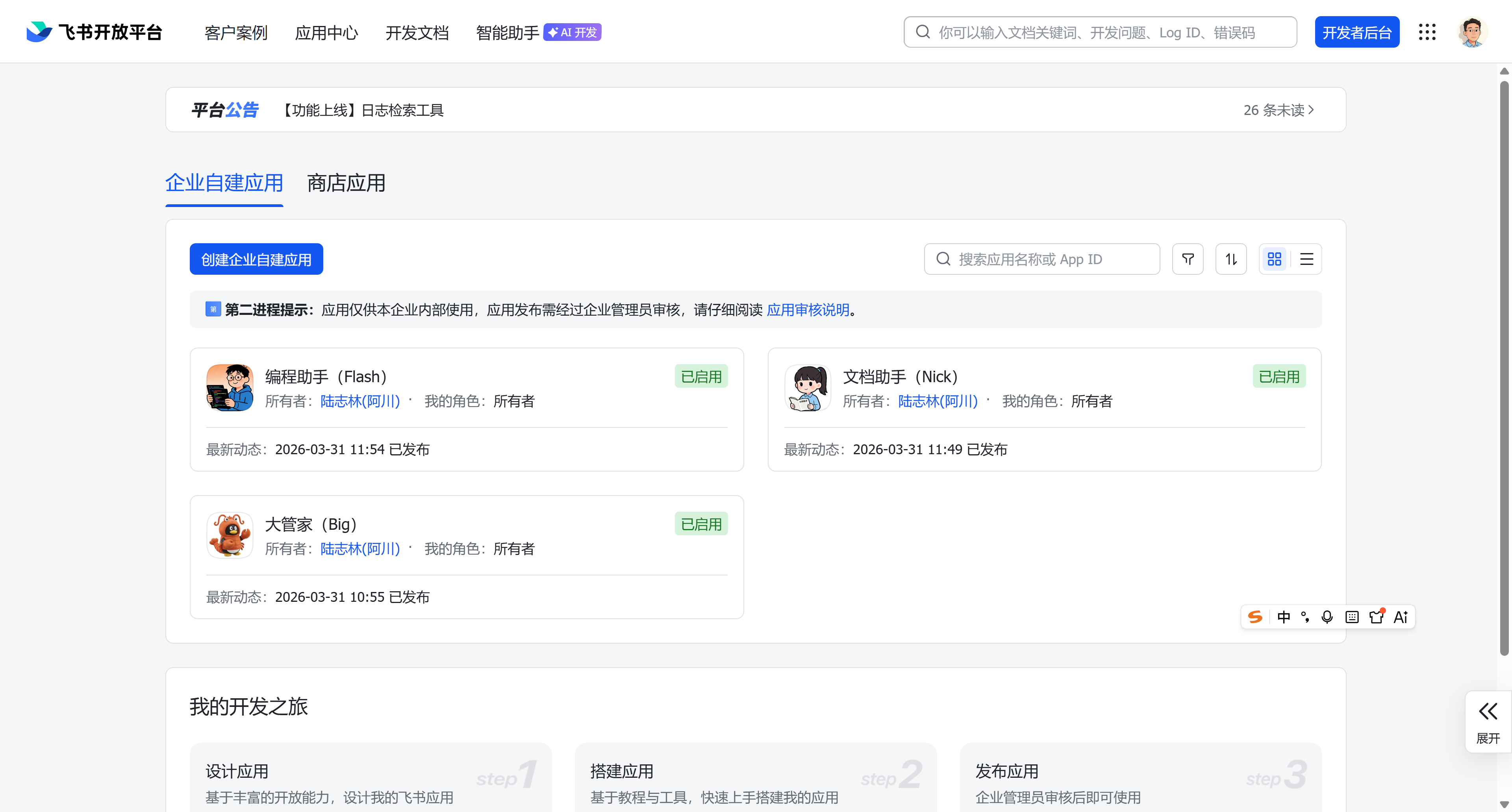Click the Feishu Open Platform logo
Image resolution: width=1512 pixels, height=812 pixels.
click(x=94, y=31)
